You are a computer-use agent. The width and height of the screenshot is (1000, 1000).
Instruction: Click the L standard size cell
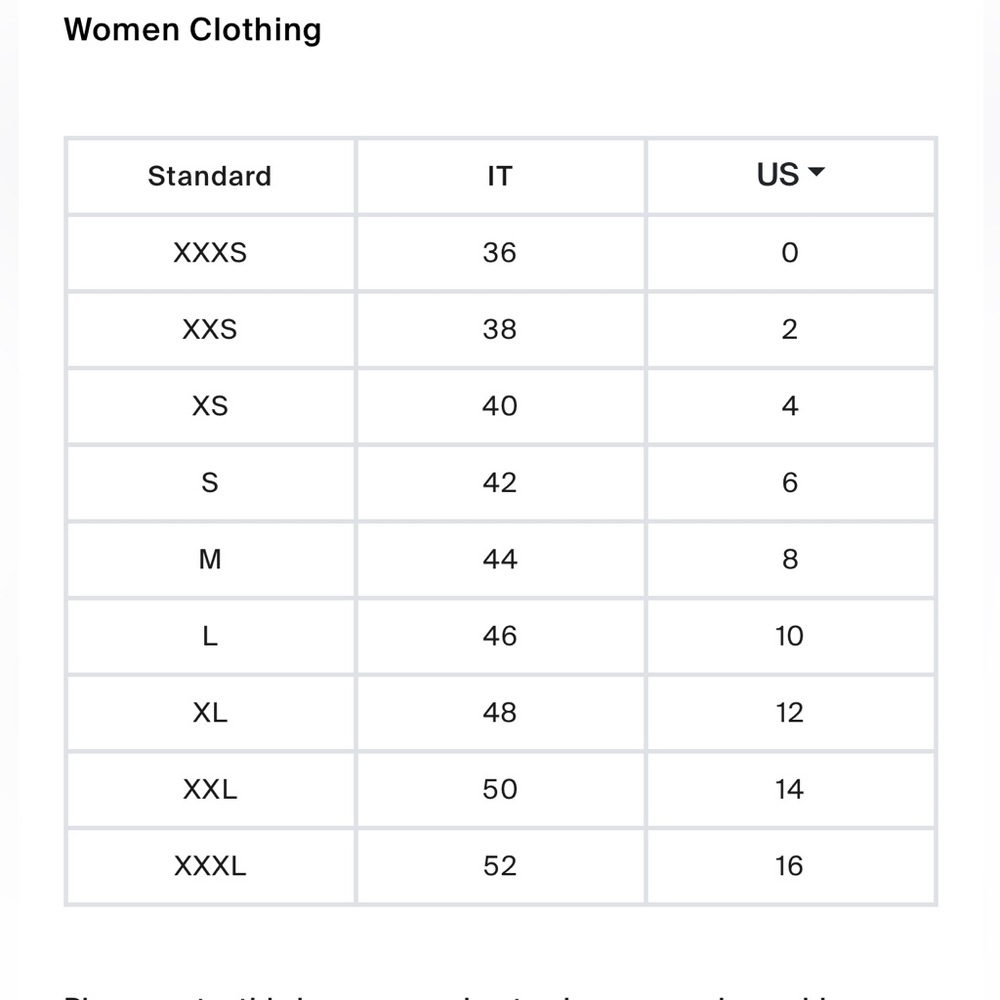(x=210, y=636)
